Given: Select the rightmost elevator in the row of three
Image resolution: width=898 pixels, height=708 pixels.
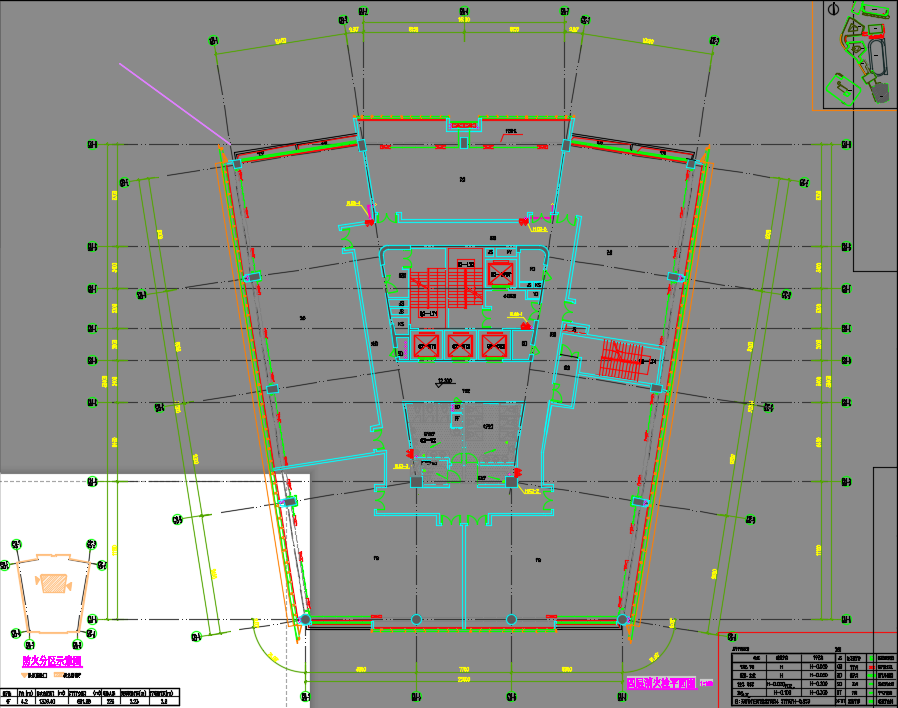Looking at the screenshot, I should (494, 346).
